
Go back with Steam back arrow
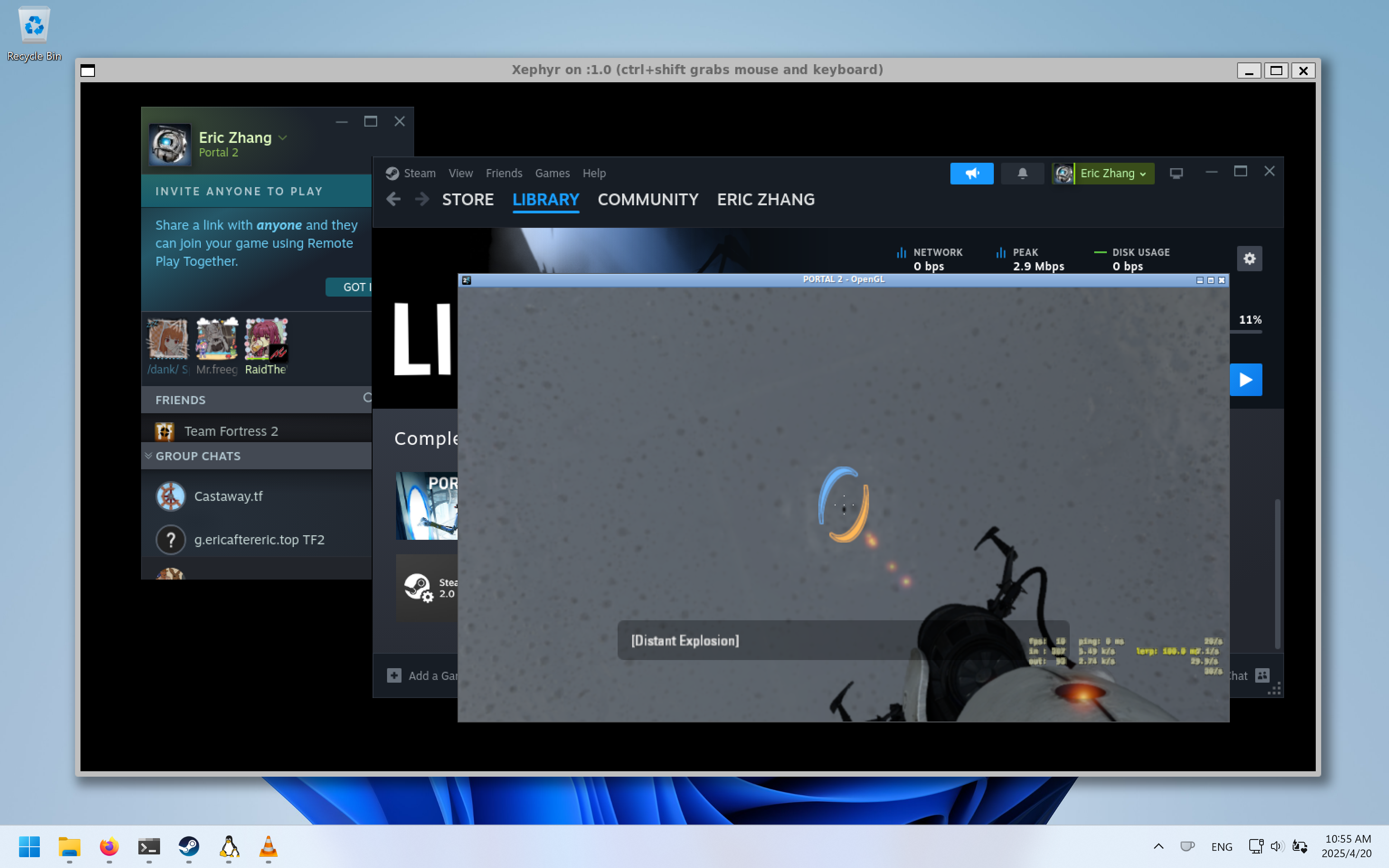[393, 199]
